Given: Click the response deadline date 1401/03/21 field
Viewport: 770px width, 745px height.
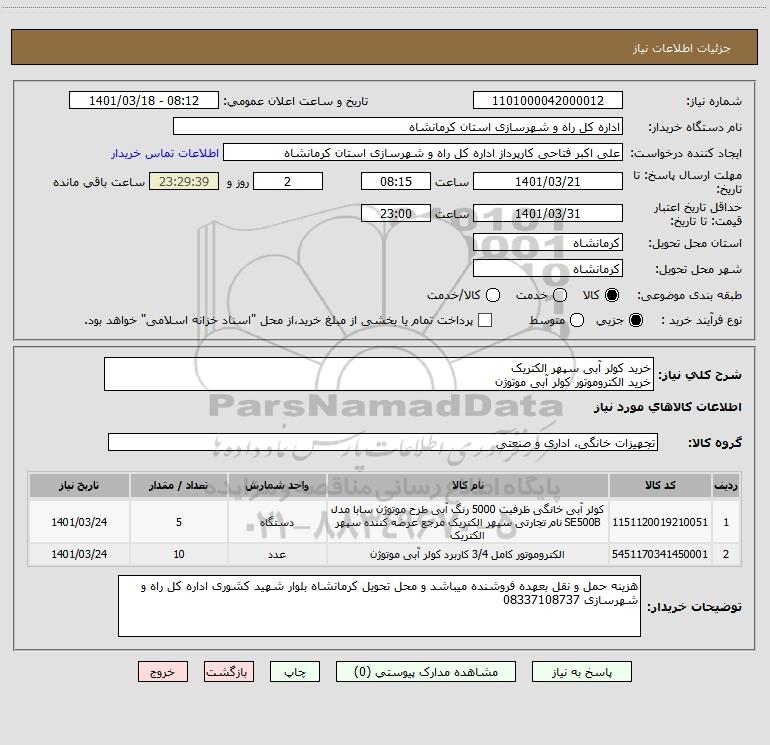Looking at the screenshot, I should click(x=548, y=181).
